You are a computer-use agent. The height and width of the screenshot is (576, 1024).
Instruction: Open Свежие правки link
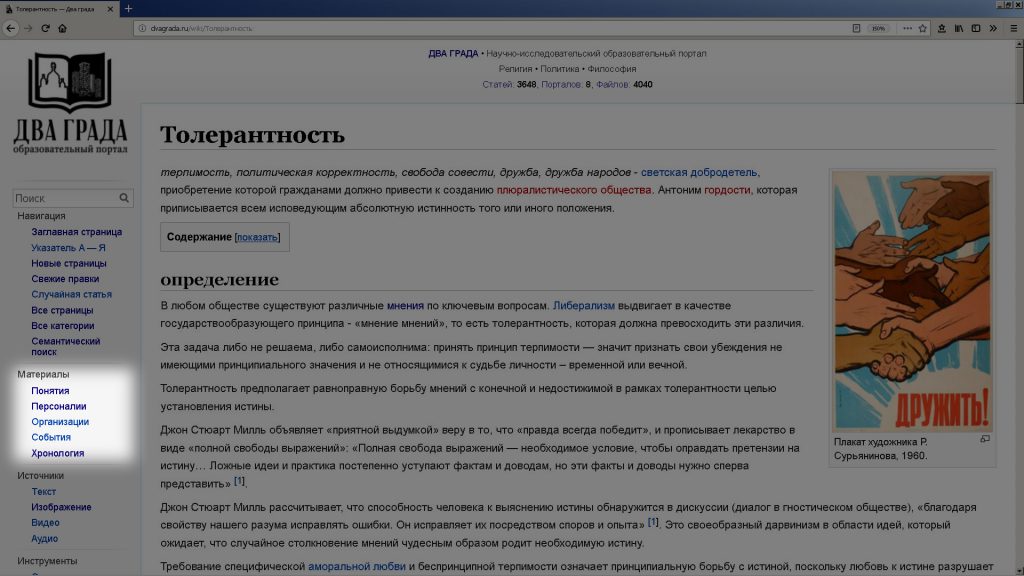tap(65, 279)
